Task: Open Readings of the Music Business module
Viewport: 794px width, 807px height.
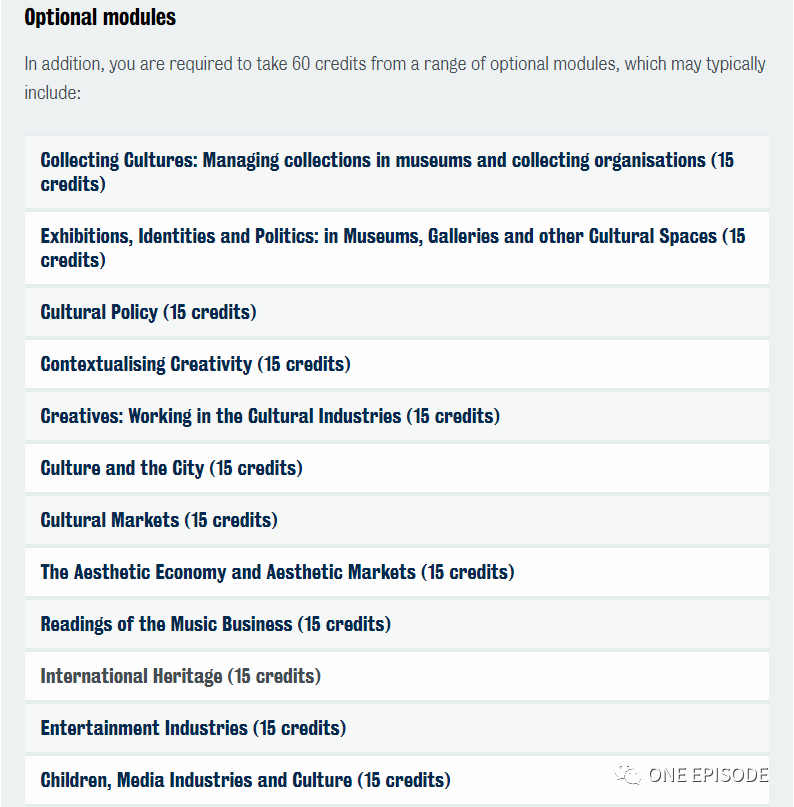Action: (396, 624)
